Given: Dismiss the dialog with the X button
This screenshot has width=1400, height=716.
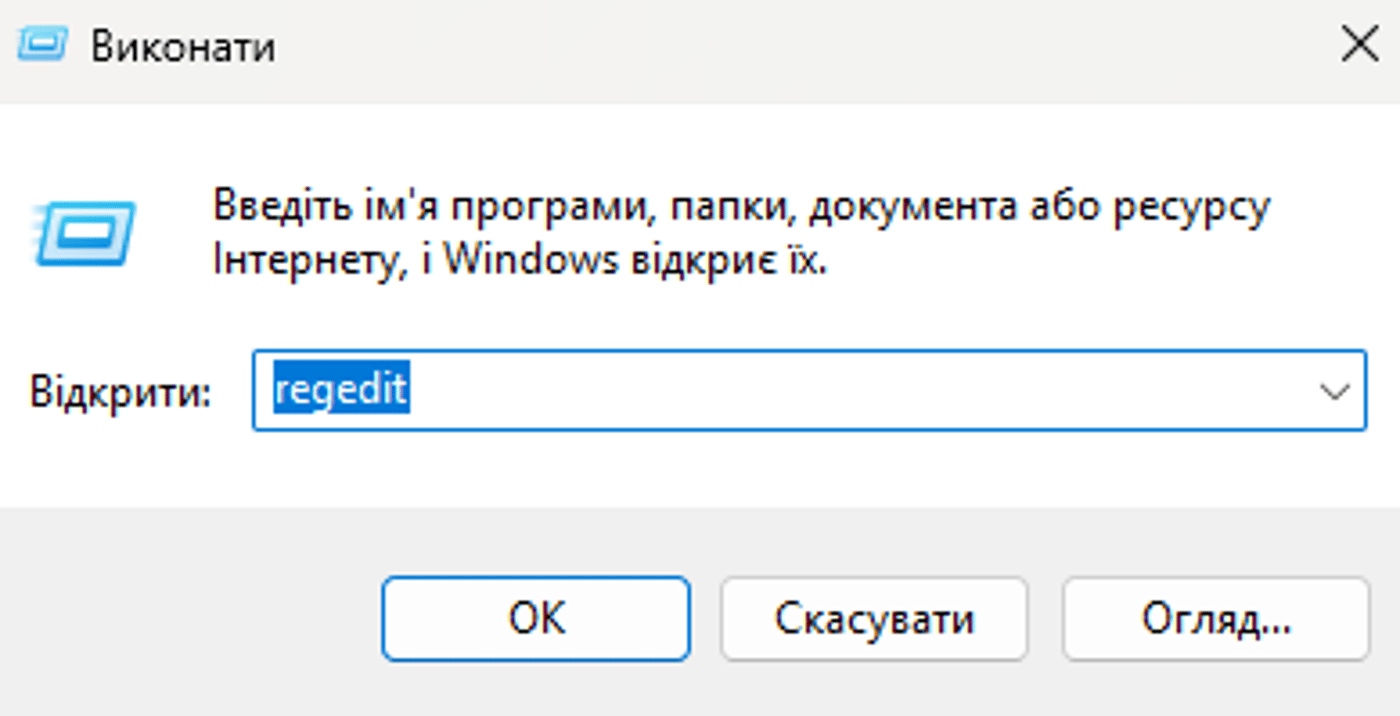Looking at the screenshot, I should point(1360,44).
